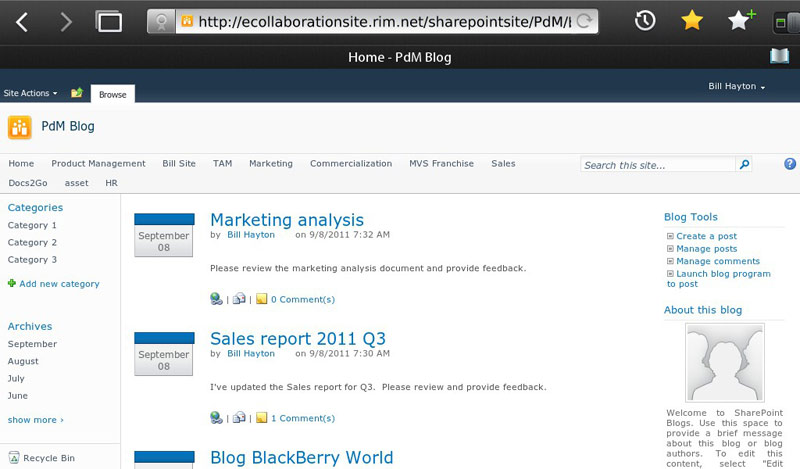Viewport: 800px width, 469px height.
Task: Open the HR navigation item
Action: click(x=111, y=183)
